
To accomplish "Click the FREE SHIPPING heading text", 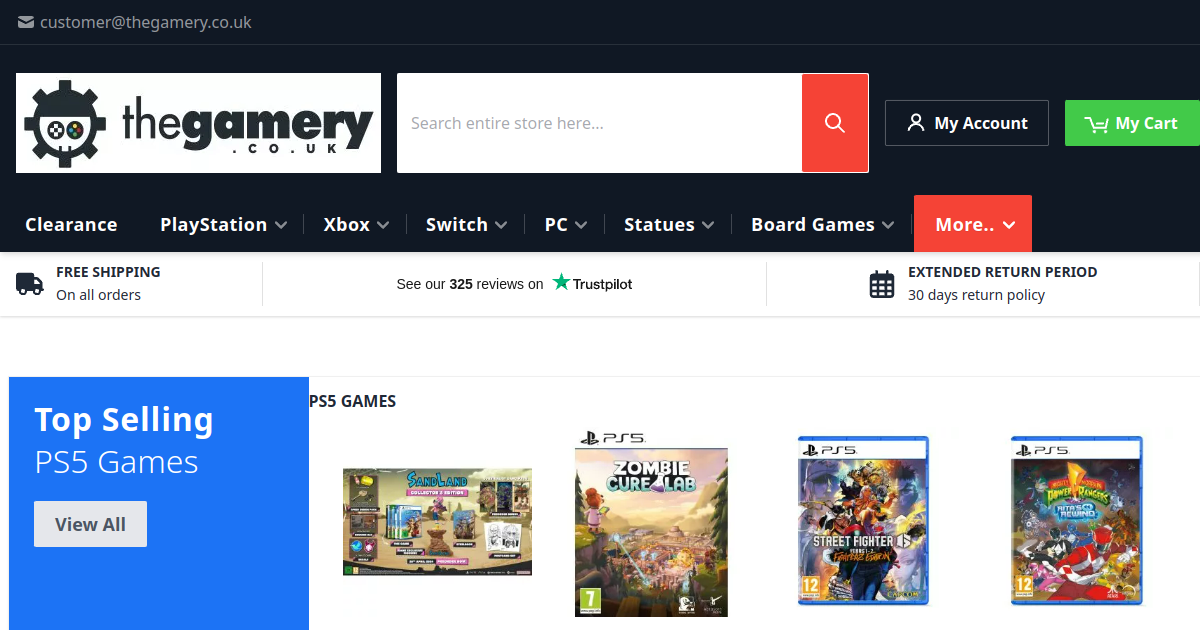I will (108, 272).
